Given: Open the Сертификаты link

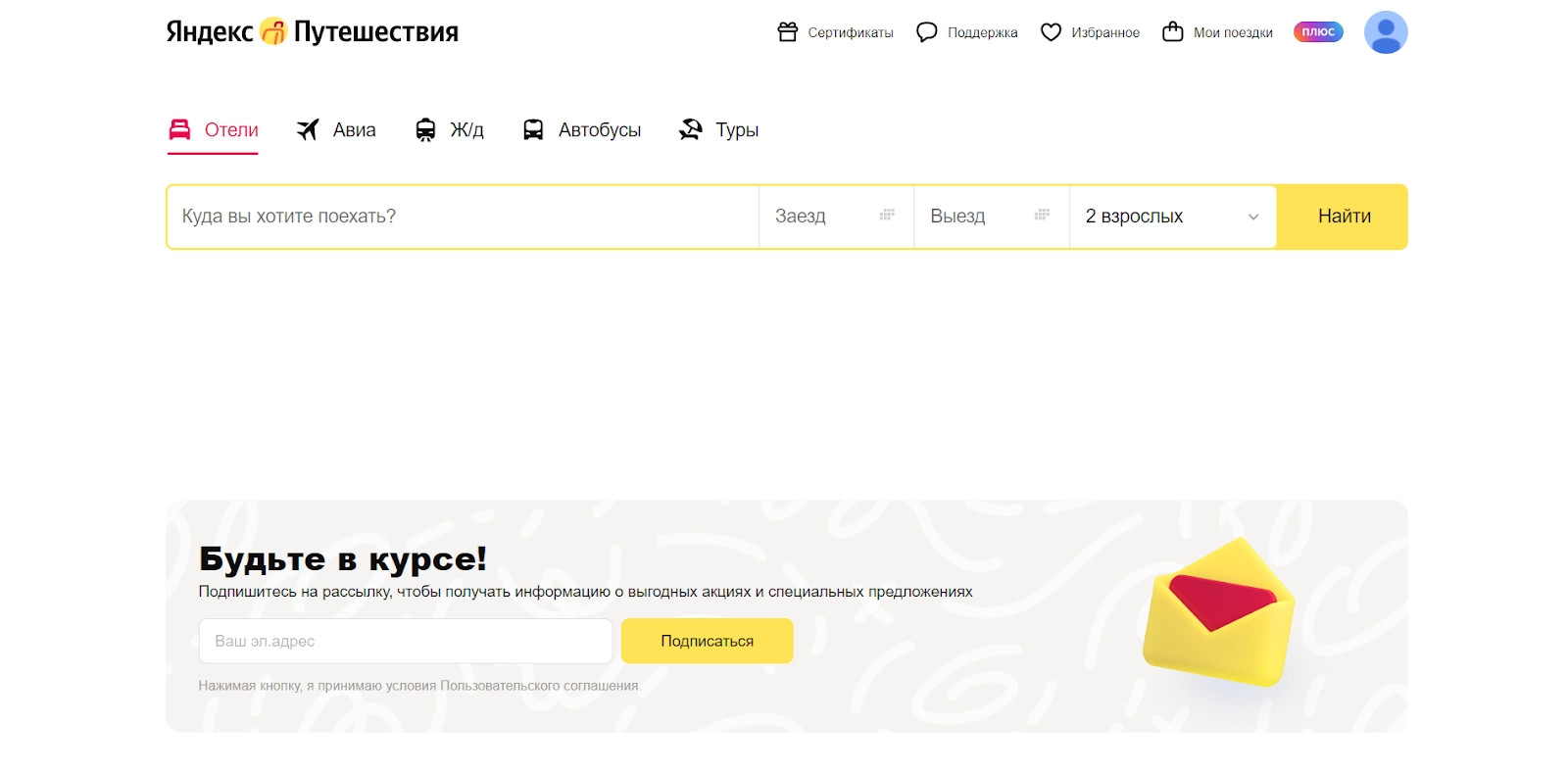Looking at the screenshot, I should coord(835,32).
